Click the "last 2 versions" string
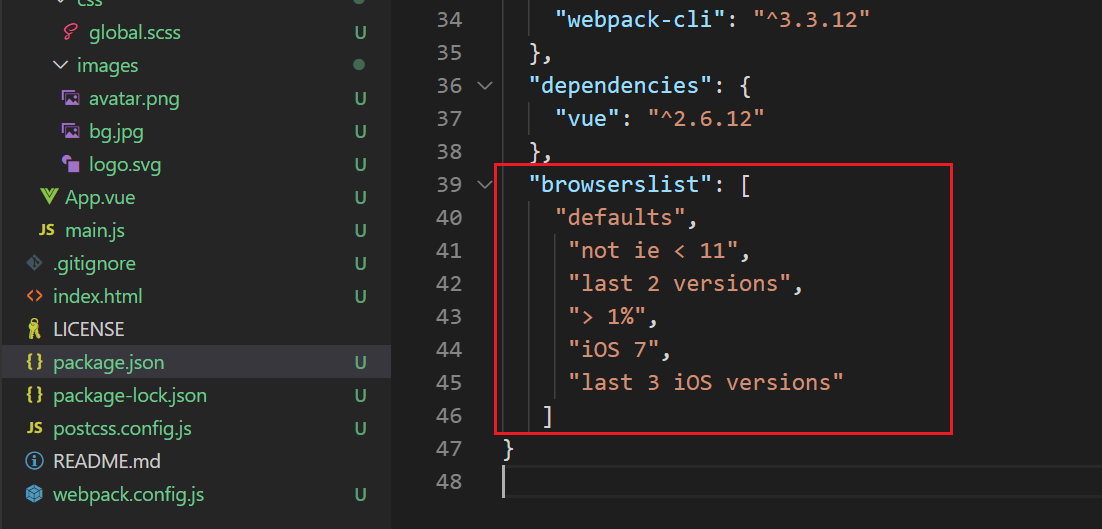 tap(680, 284)
